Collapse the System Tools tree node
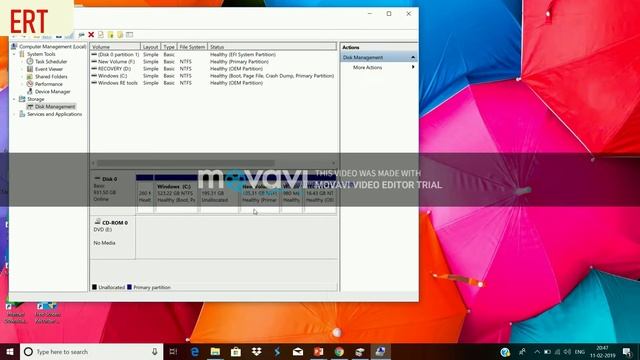This screenshot has width=640, height=360. tap(15, 54)
